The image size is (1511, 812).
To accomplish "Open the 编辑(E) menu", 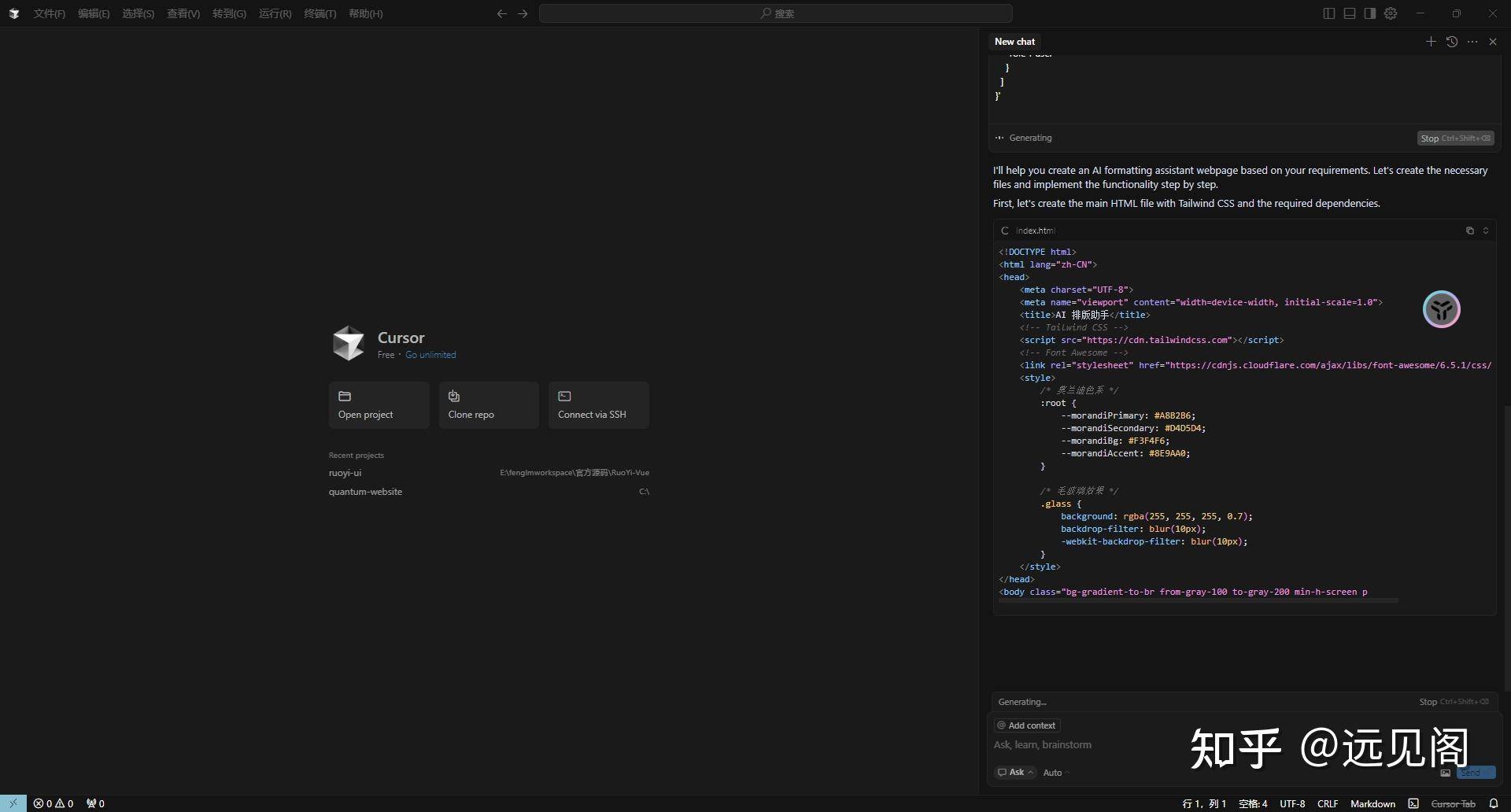I will [94, 13].
